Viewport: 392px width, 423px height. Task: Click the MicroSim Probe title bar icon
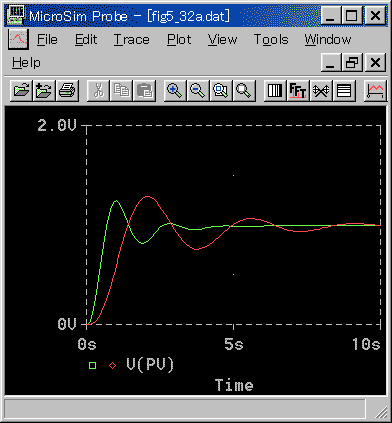(x=16, y=15)
